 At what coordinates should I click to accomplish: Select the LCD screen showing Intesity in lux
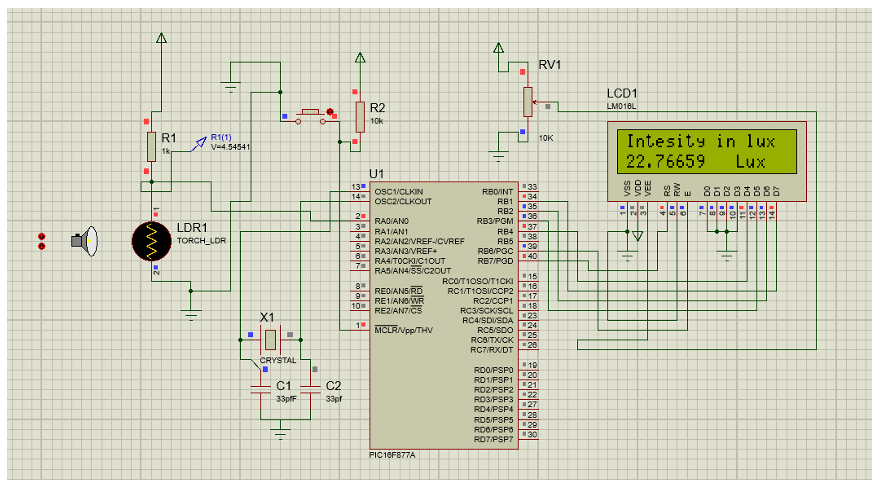[x=706, y=151]
